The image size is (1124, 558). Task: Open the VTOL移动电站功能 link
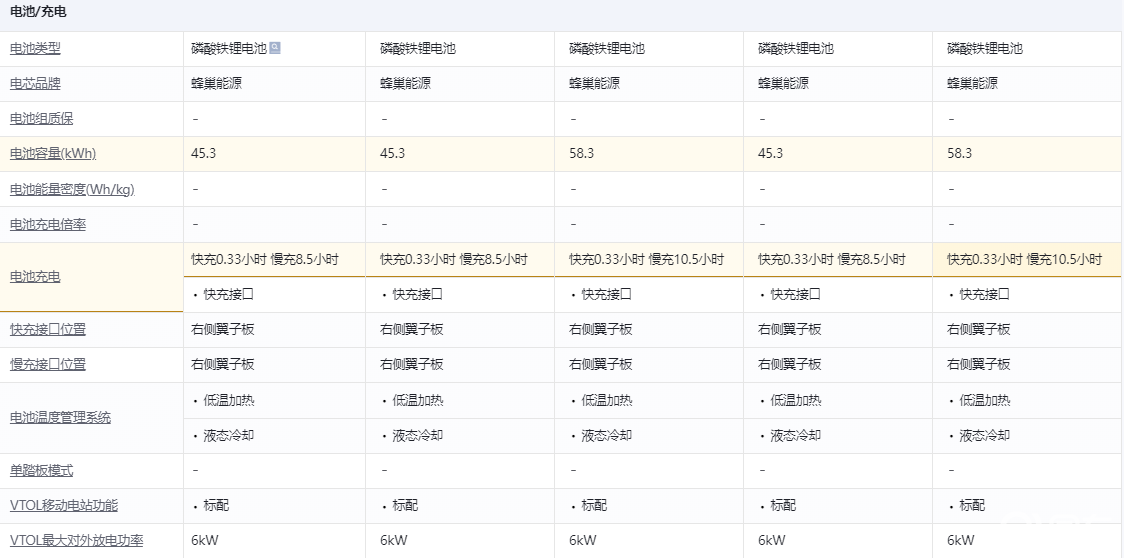64,506
